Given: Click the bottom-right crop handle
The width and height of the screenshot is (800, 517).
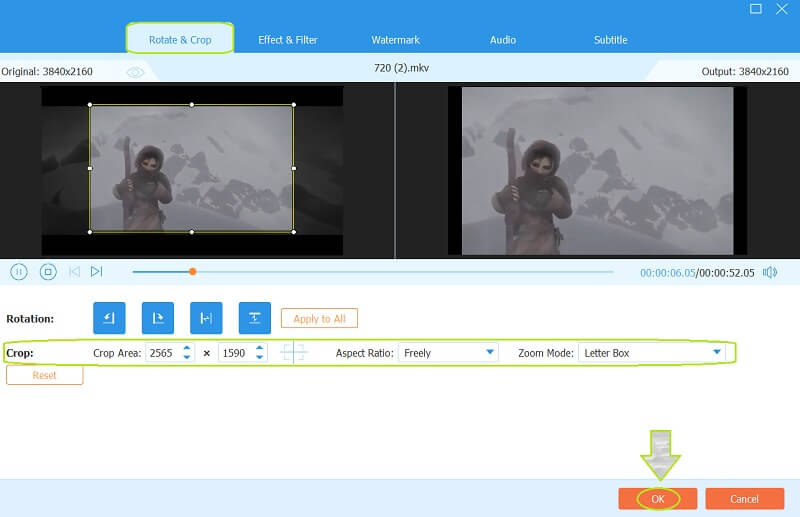Looking at the screenshot, I should (x=294, y=232).
